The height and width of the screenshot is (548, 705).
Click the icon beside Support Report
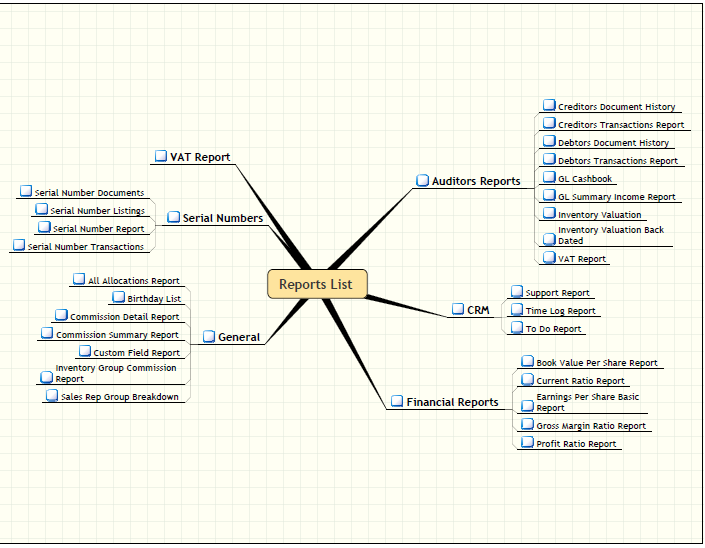click(x=516, y=292)
